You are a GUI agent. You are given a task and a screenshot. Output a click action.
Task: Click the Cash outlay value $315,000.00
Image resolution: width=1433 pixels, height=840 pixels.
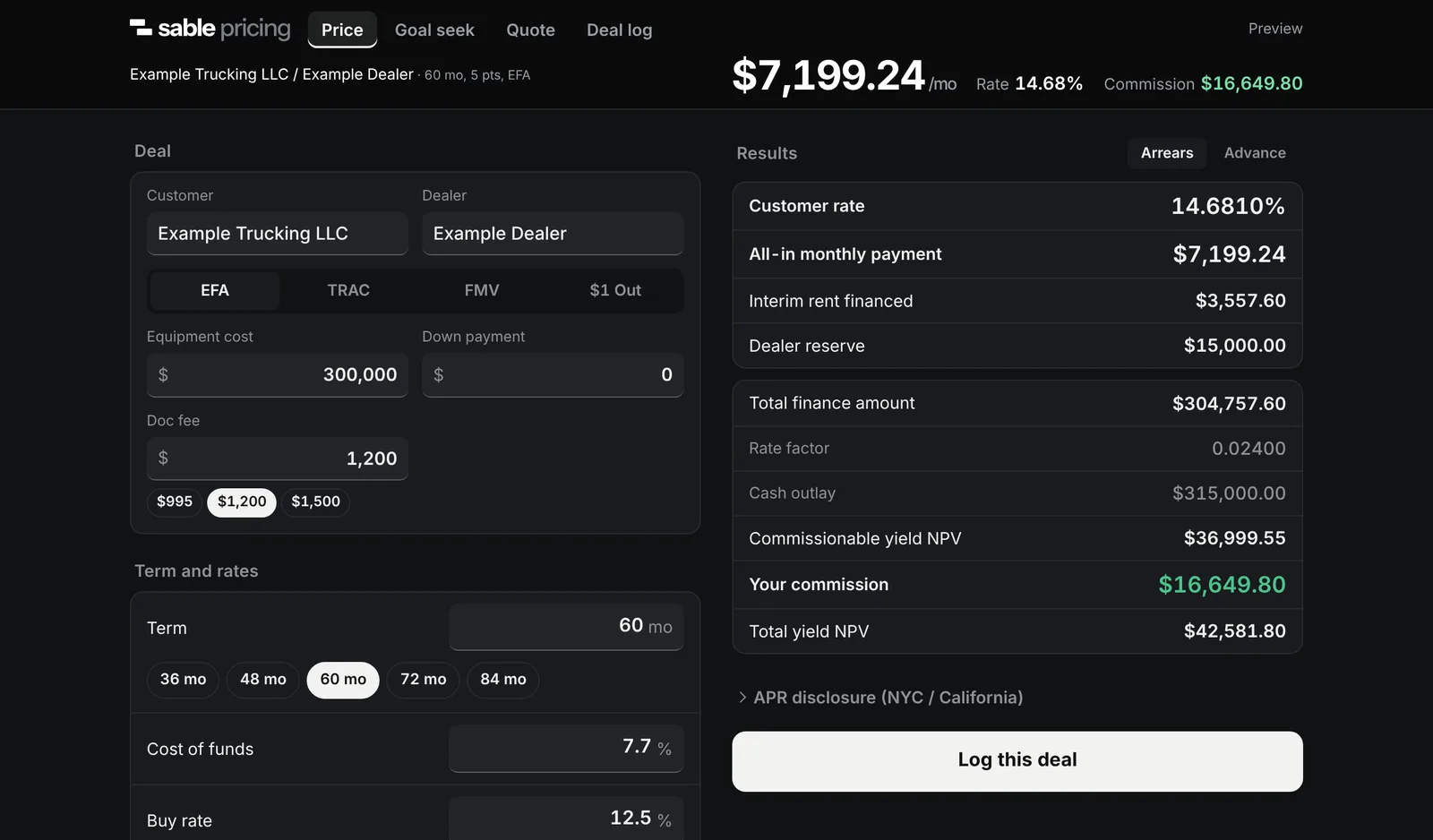pos(1229,493)
